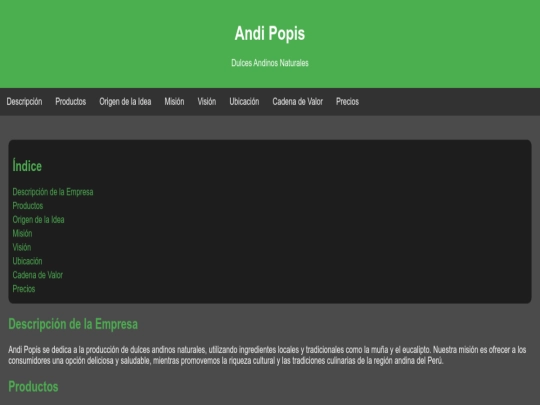540x405 pixels.
Task: Go to Productos in the navigation bar
Action: pos(71,102)
